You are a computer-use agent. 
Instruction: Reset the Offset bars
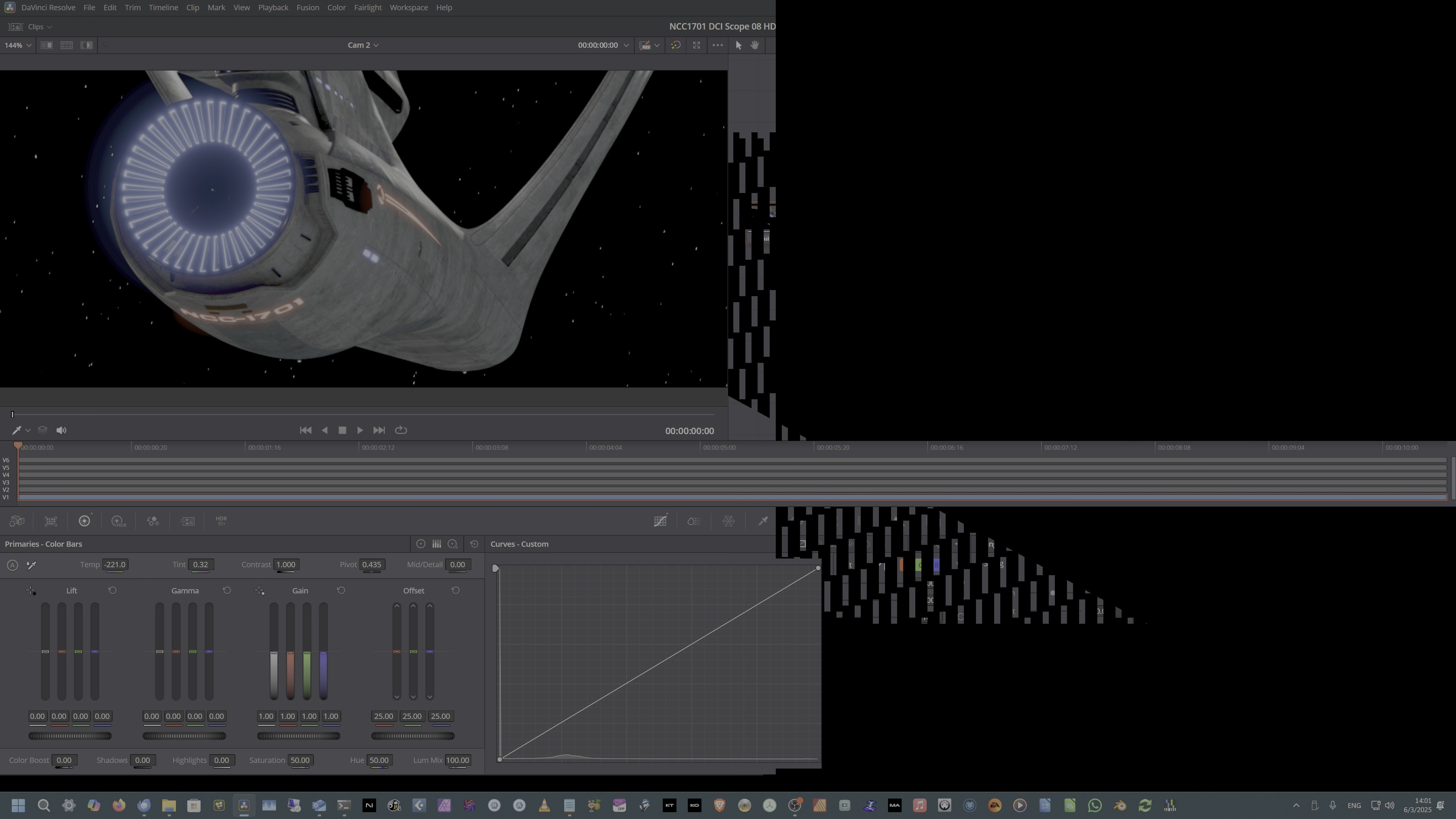pos(455,590)
